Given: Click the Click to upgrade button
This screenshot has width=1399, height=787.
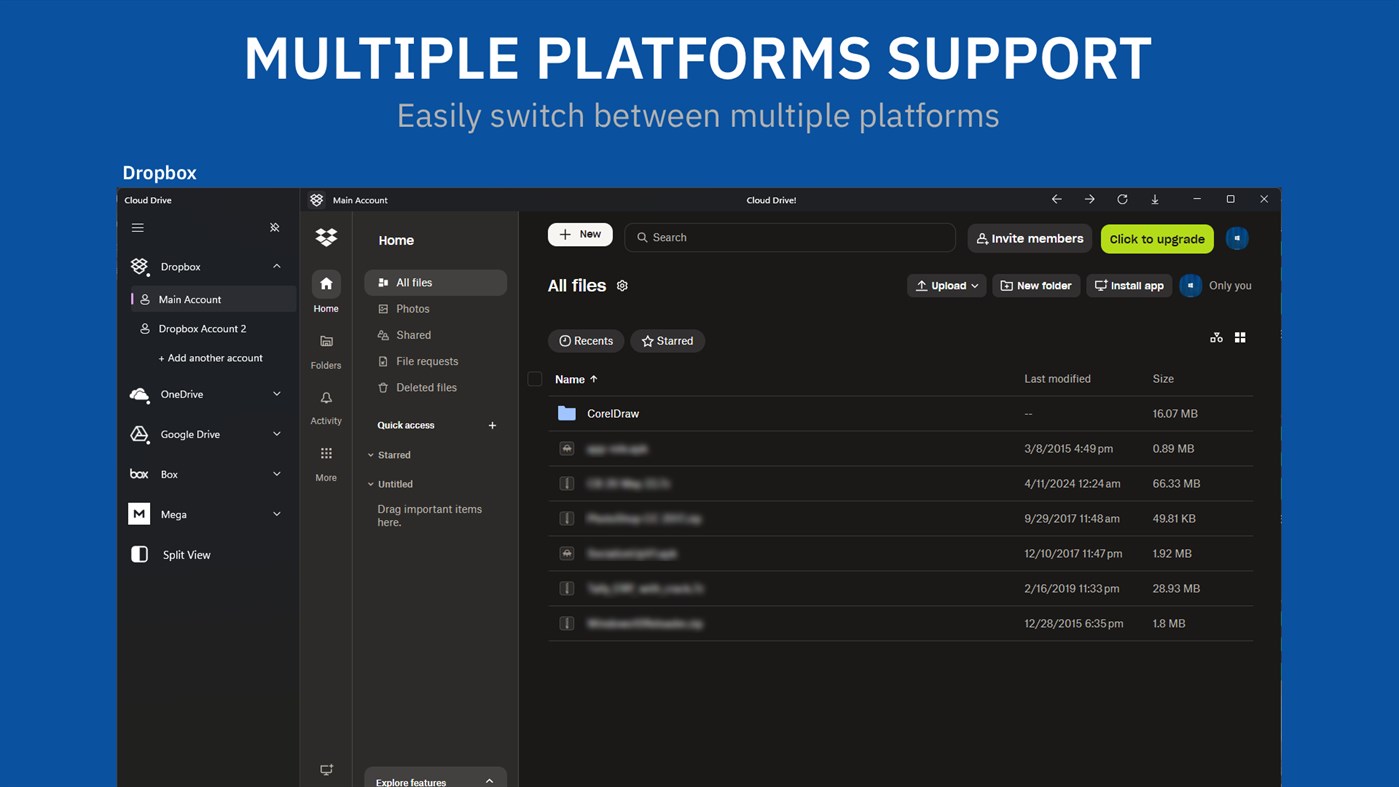Looking at the screenshot, I should point(1157,239).
